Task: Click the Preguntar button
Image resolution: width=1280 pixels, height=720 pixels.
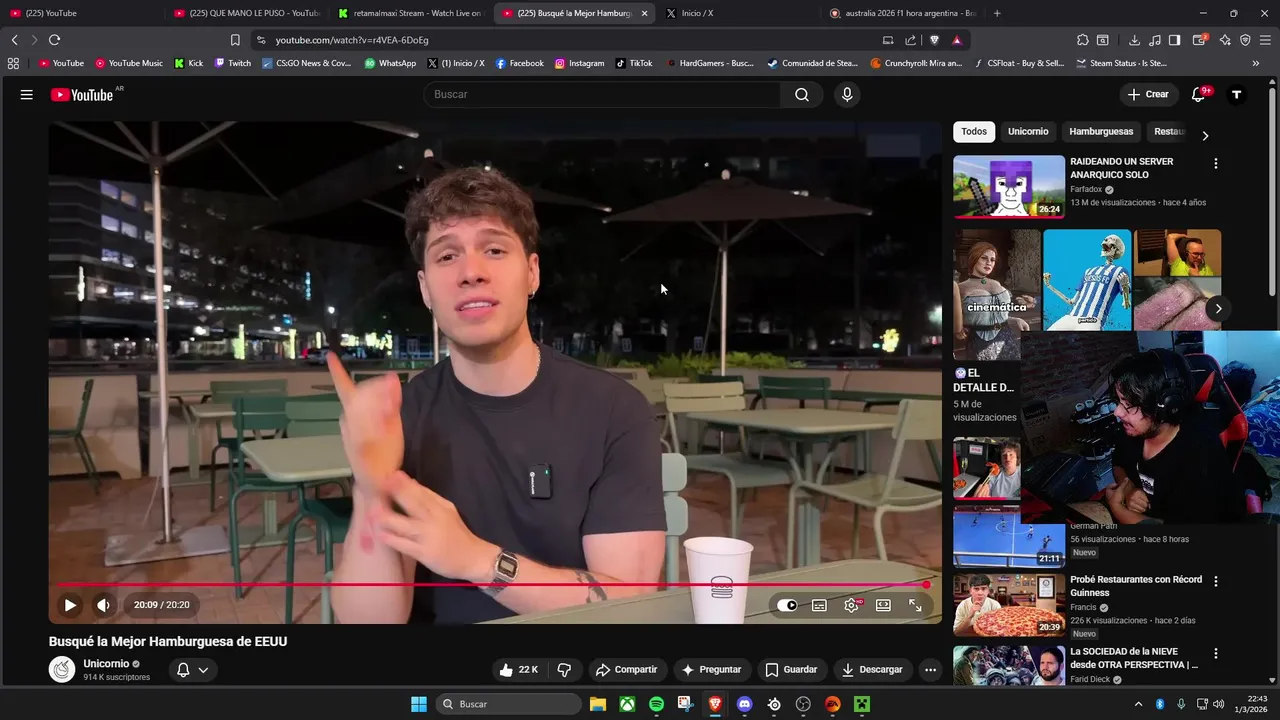Action: [711, 670]
